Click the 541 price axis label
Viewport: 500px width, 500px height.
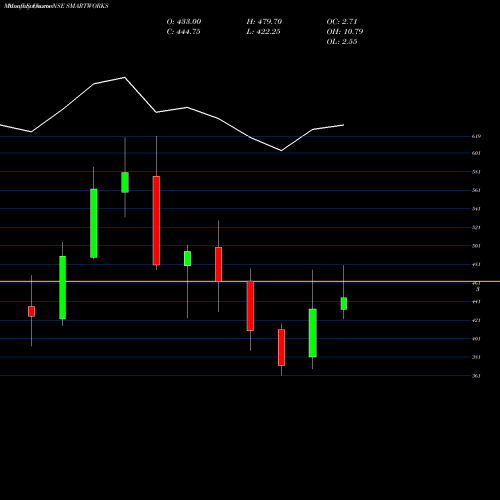(x=476, y=209)
